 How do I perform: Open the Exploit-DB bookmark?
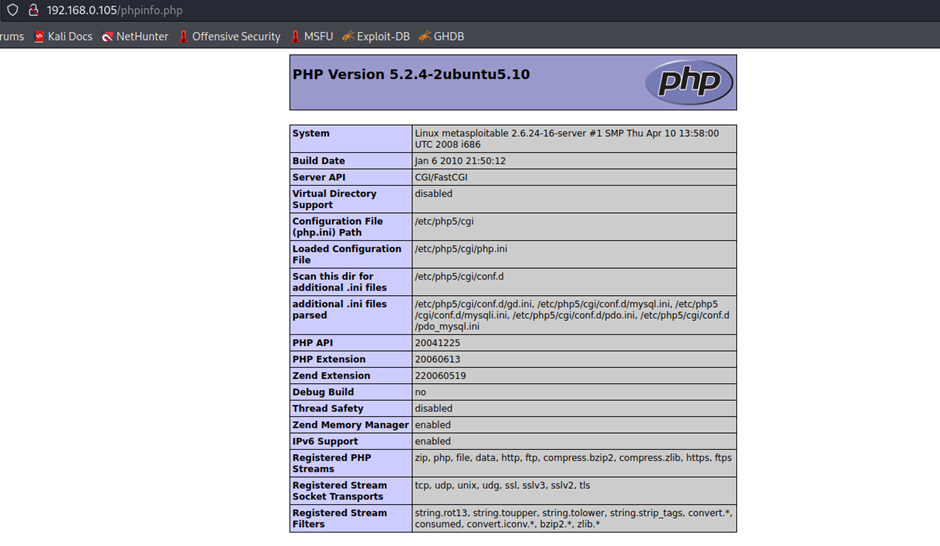tap(376, 37)
